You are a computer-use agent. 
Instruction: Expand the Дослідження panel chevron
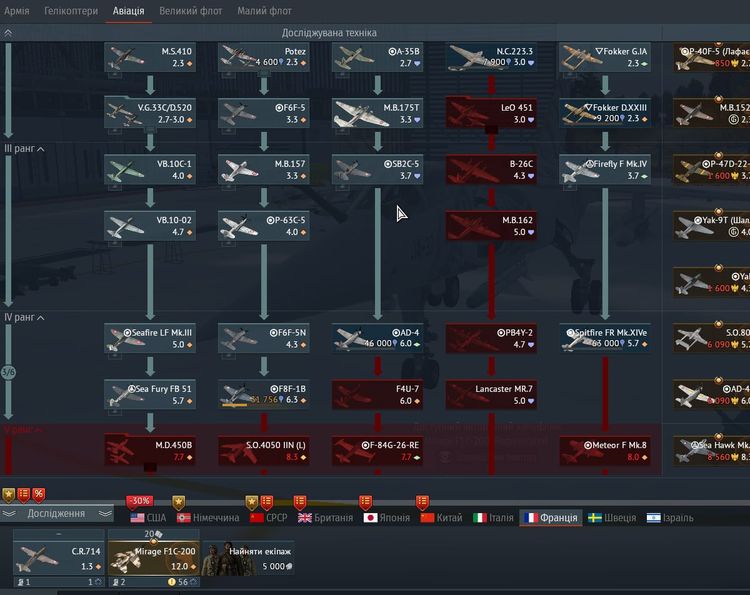coord(9,514)
